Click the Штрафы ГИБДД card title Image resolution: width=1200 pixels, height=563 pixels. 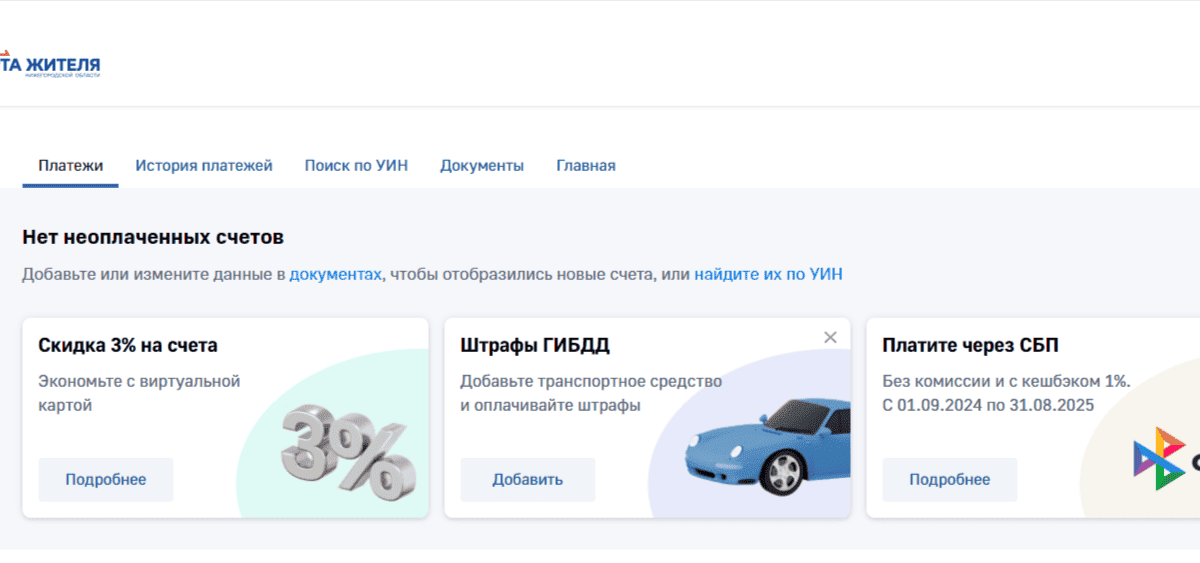[535, 346]
